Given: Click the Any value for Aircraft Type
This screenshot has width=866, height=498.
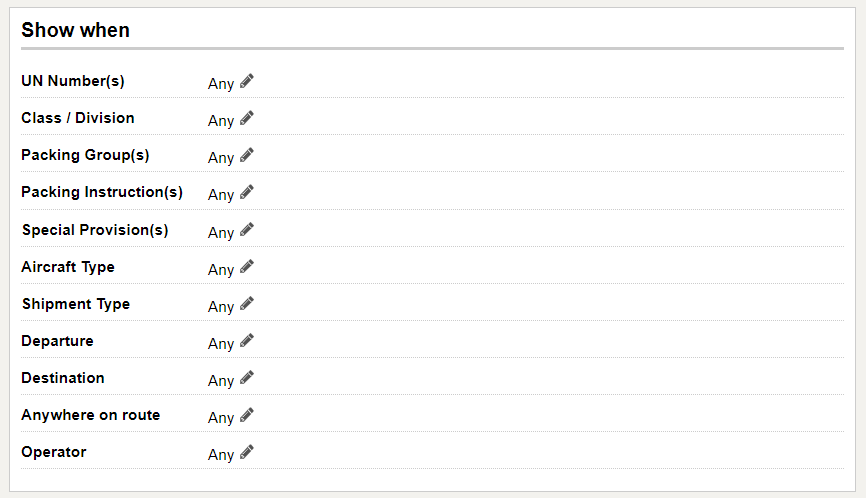Looking at the screenshot, I should tap(221, 270).
